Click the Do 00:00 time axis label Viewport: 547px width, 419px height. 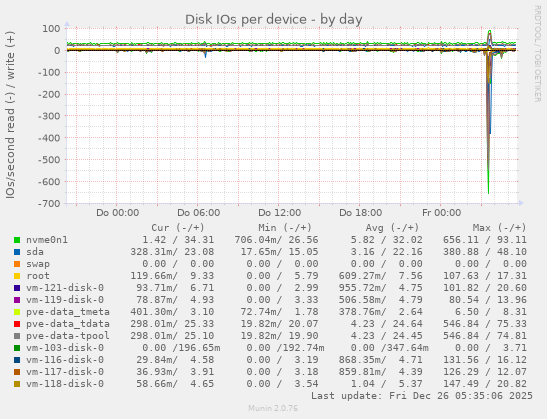[x=118, y=213]
